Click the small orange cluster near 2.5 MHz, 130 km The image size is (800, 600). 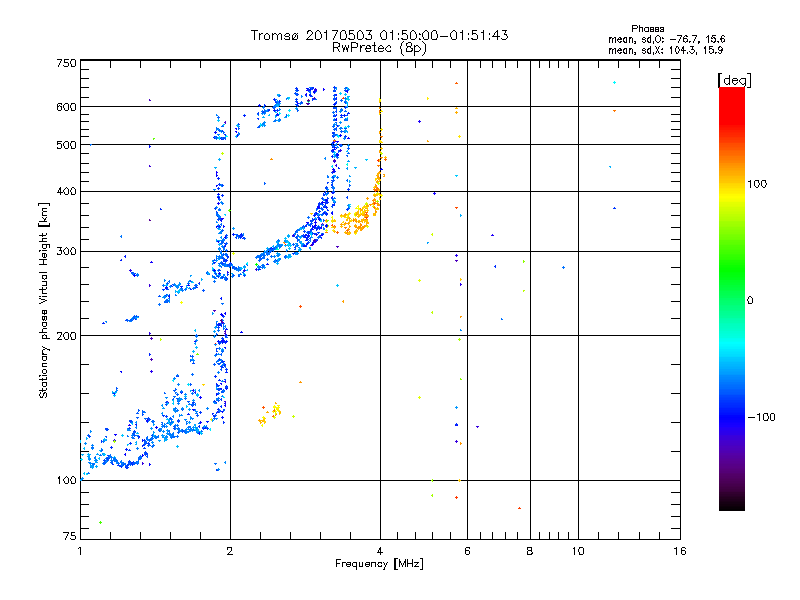(x=270, y=414)
